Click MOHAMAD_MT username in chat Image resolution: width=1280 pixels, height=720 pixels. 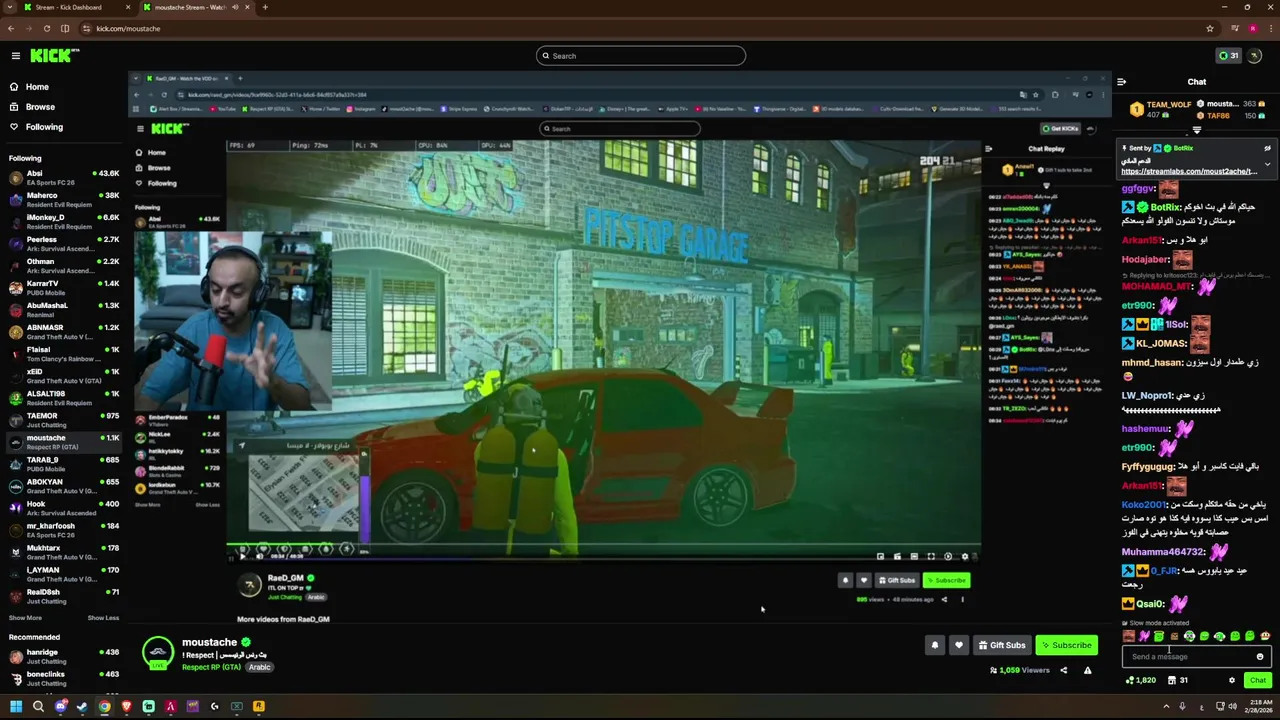[1157, 287]
